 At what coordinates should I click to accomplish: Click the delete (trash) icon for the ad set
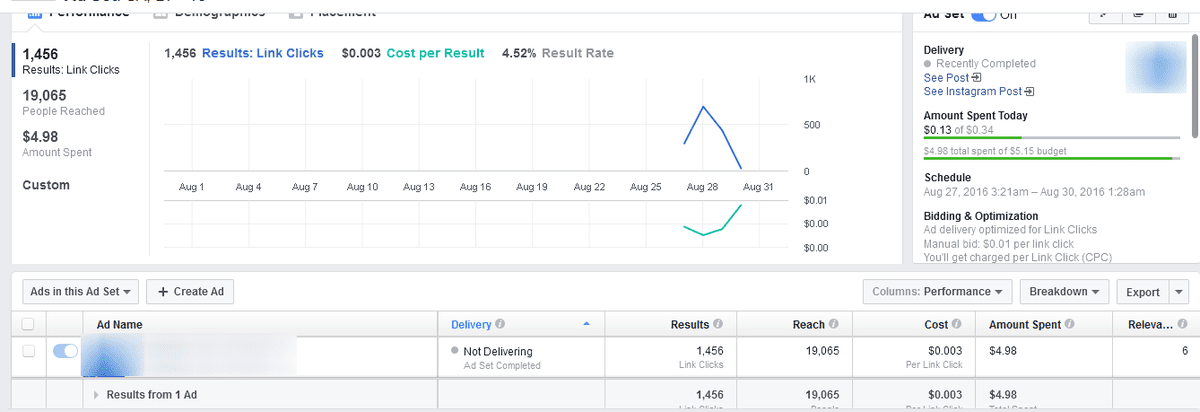pos(1171,14)
